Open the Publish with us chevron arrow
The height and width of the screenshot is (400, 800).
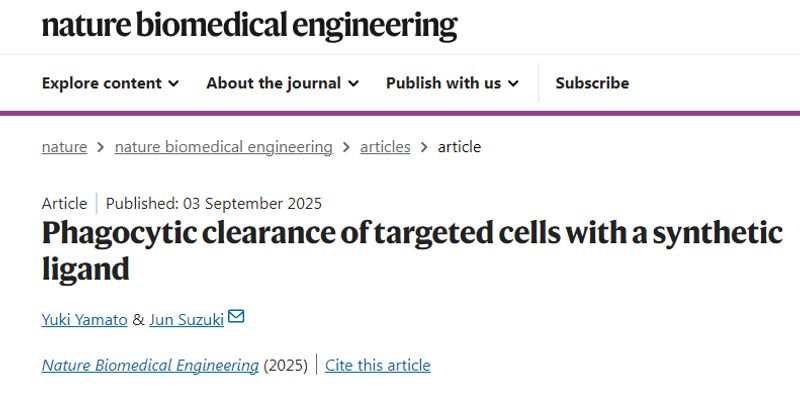coord(513,83)
